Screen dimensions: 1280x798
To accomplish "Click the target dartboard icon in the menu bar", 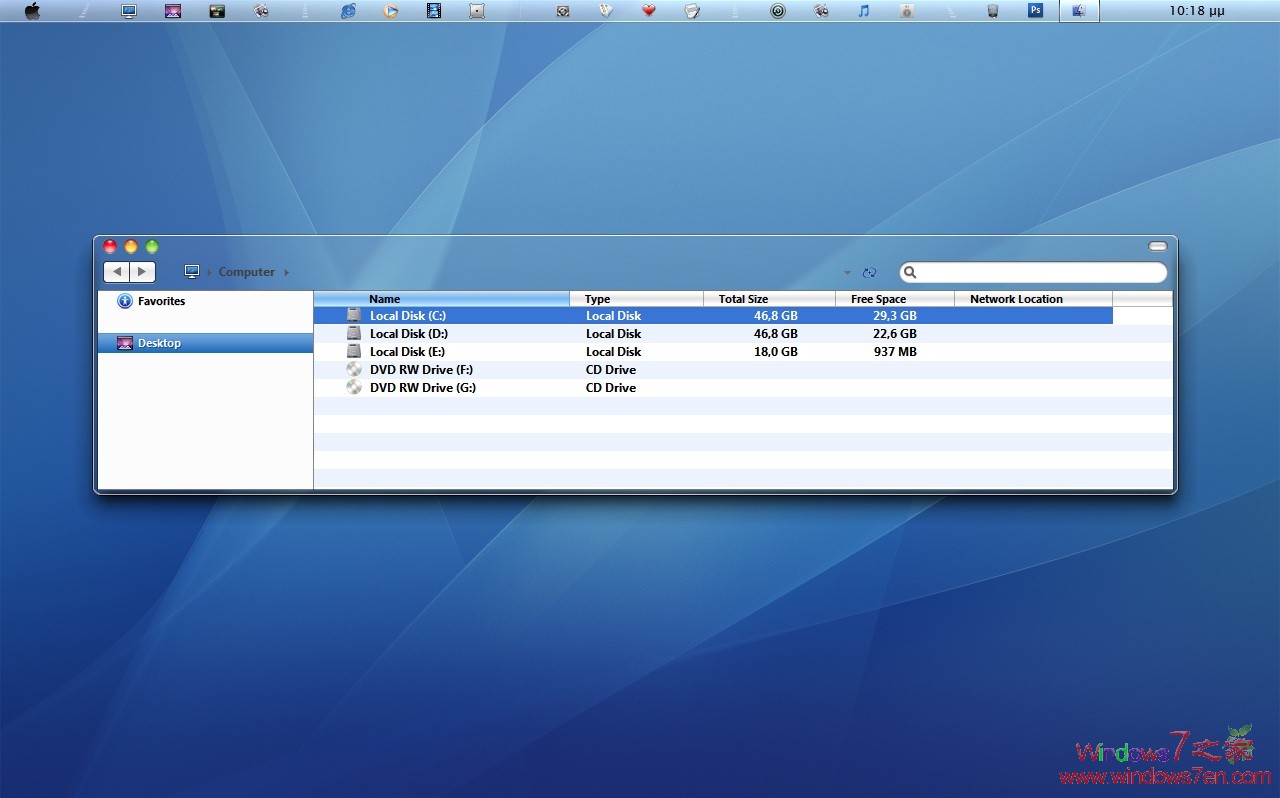I will coord(778,10).
